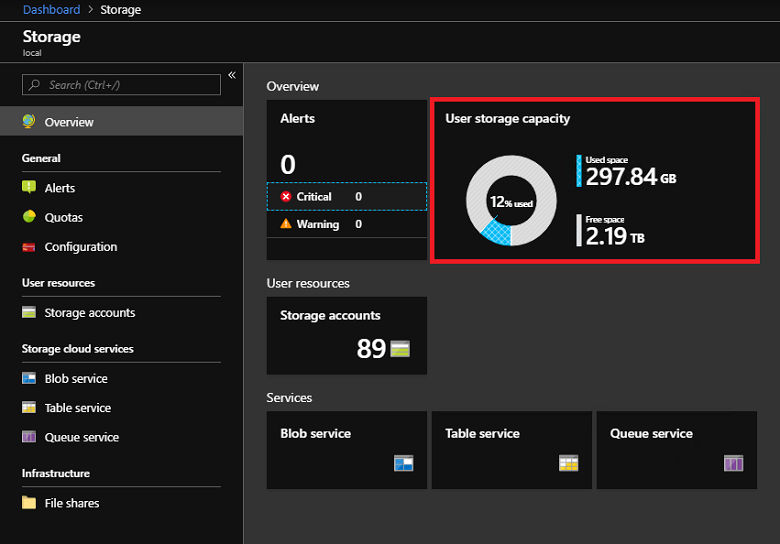Click the Overview globe icon in sidebar

[x=29, y=122]
